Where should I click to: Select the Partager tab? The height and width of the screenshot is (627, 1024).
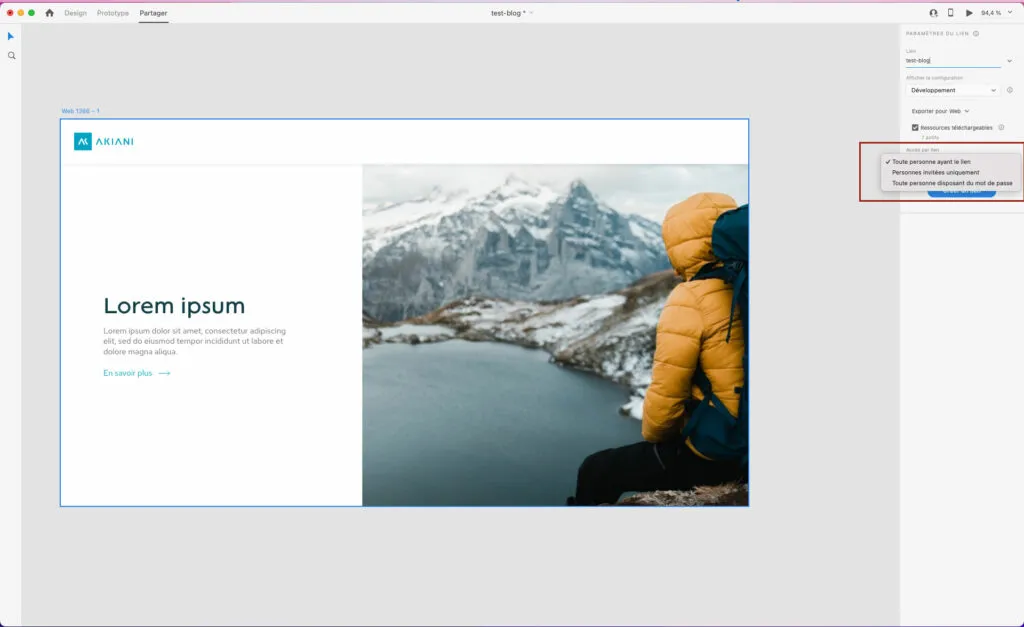click(153, 13)
